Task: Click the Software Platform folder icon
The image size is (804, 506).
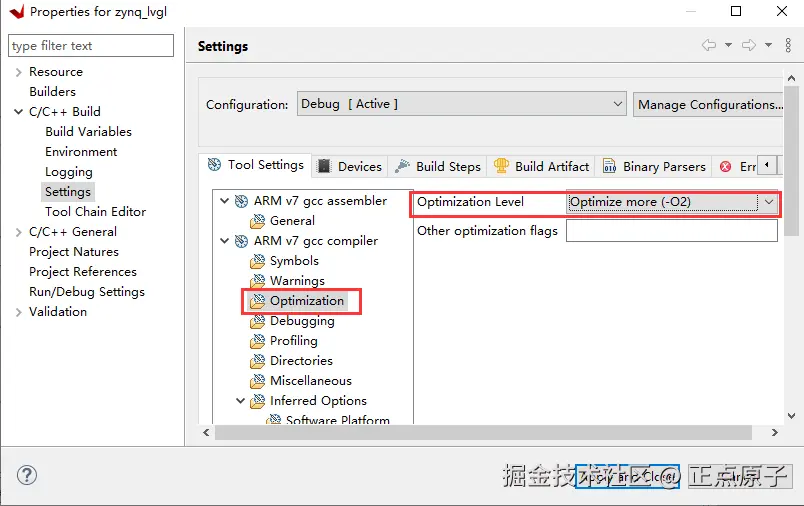Action: pos(274,419)
